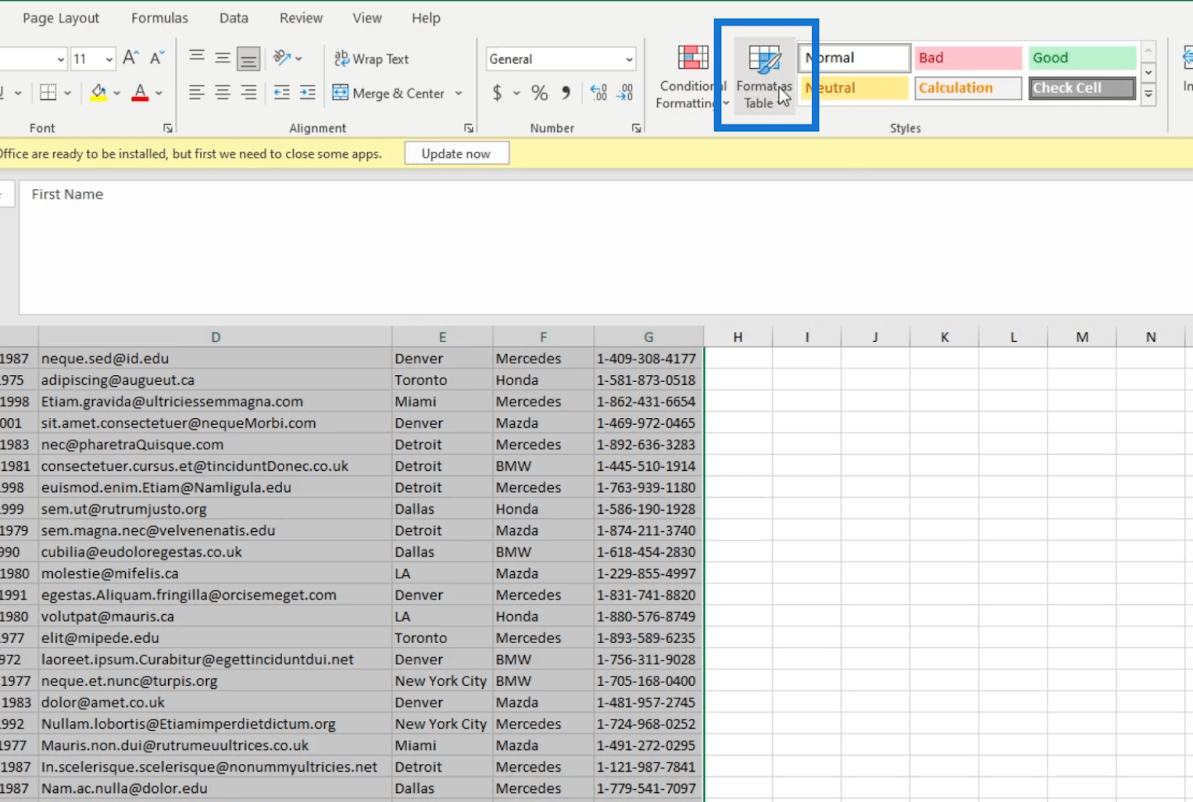Open the General number format dropdown

[x=628, y=59]
